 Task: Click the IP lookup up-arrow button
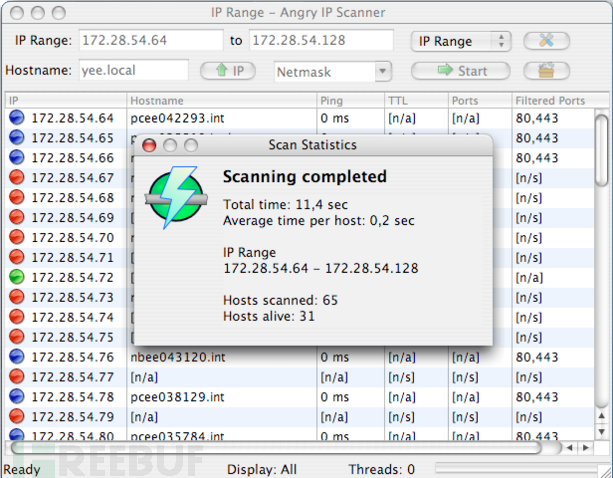coord(229,71)
